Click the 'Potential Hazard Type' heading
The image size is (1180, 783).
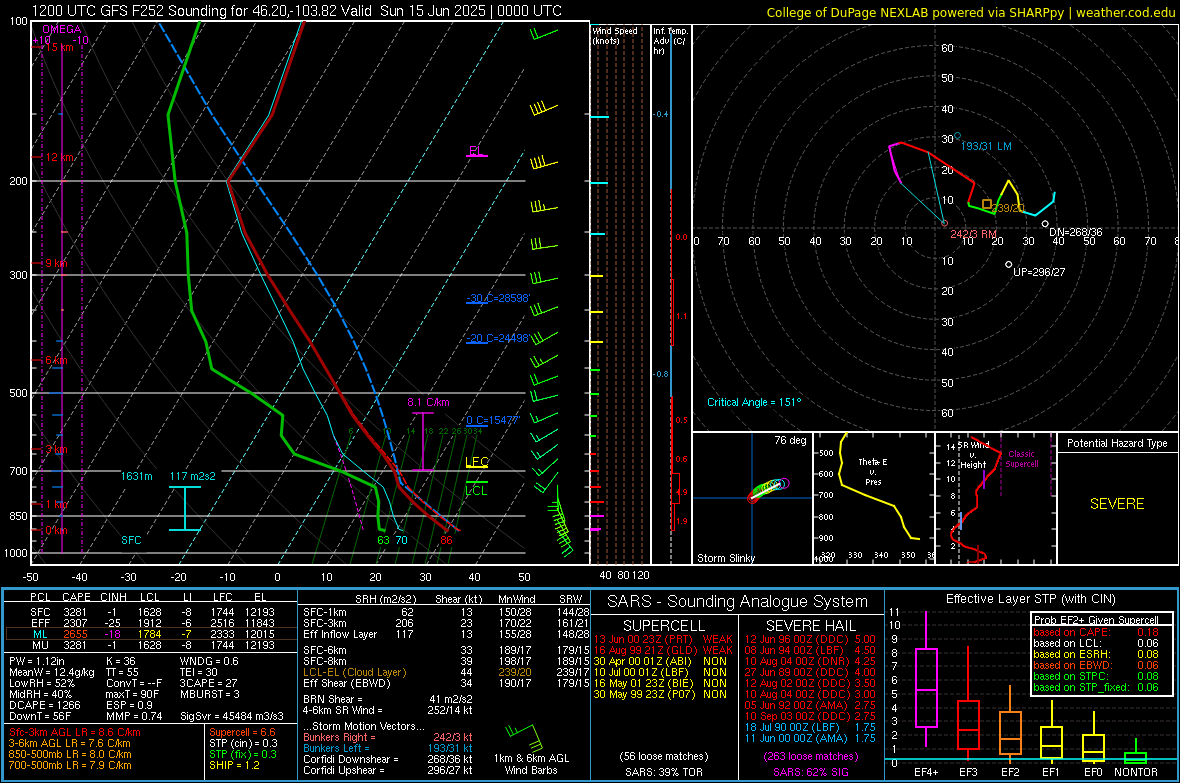coord(1117,443)
